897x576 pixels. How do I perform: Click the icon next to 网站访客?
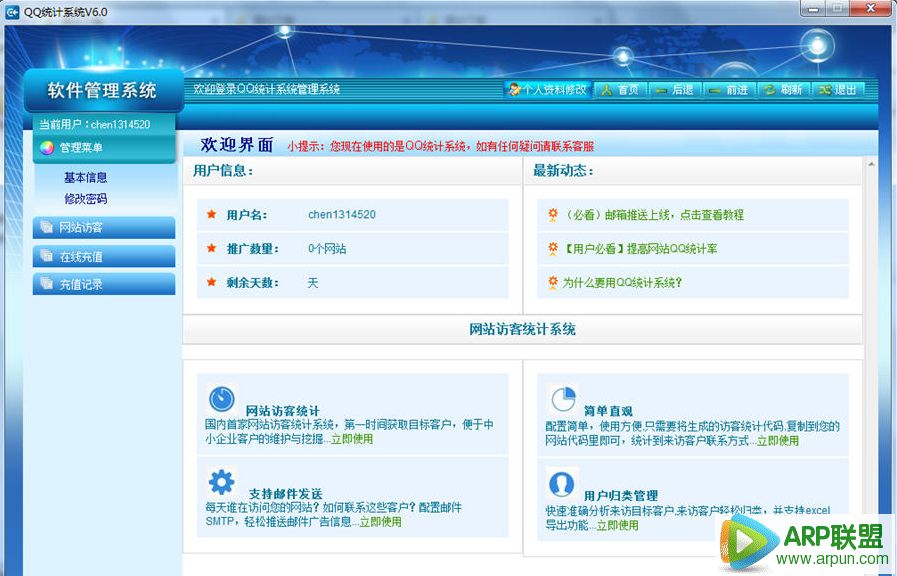click(47, 227)
